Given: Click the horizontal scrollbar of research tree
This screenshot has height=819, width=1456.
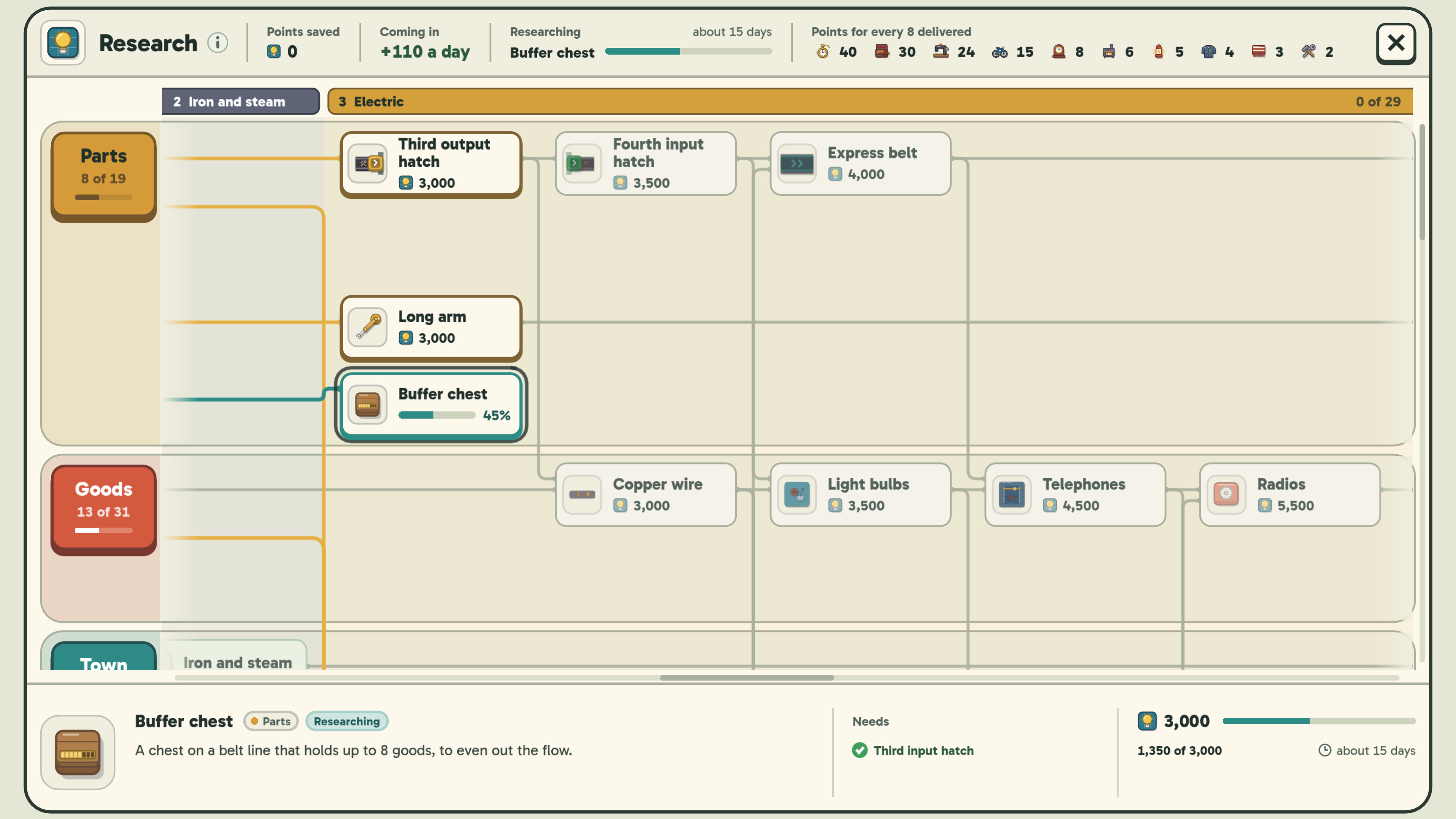Looking at the screenshot, I should click(747, 678).
